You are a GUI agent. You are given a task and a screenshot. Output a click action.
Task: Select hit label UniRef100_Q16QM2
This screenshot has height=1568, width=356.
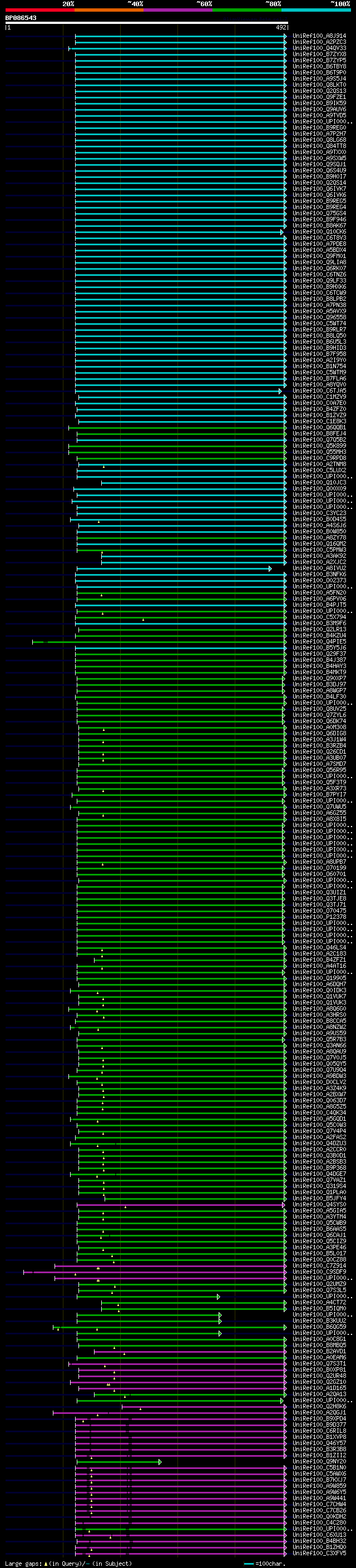click(x=319, y=543)
